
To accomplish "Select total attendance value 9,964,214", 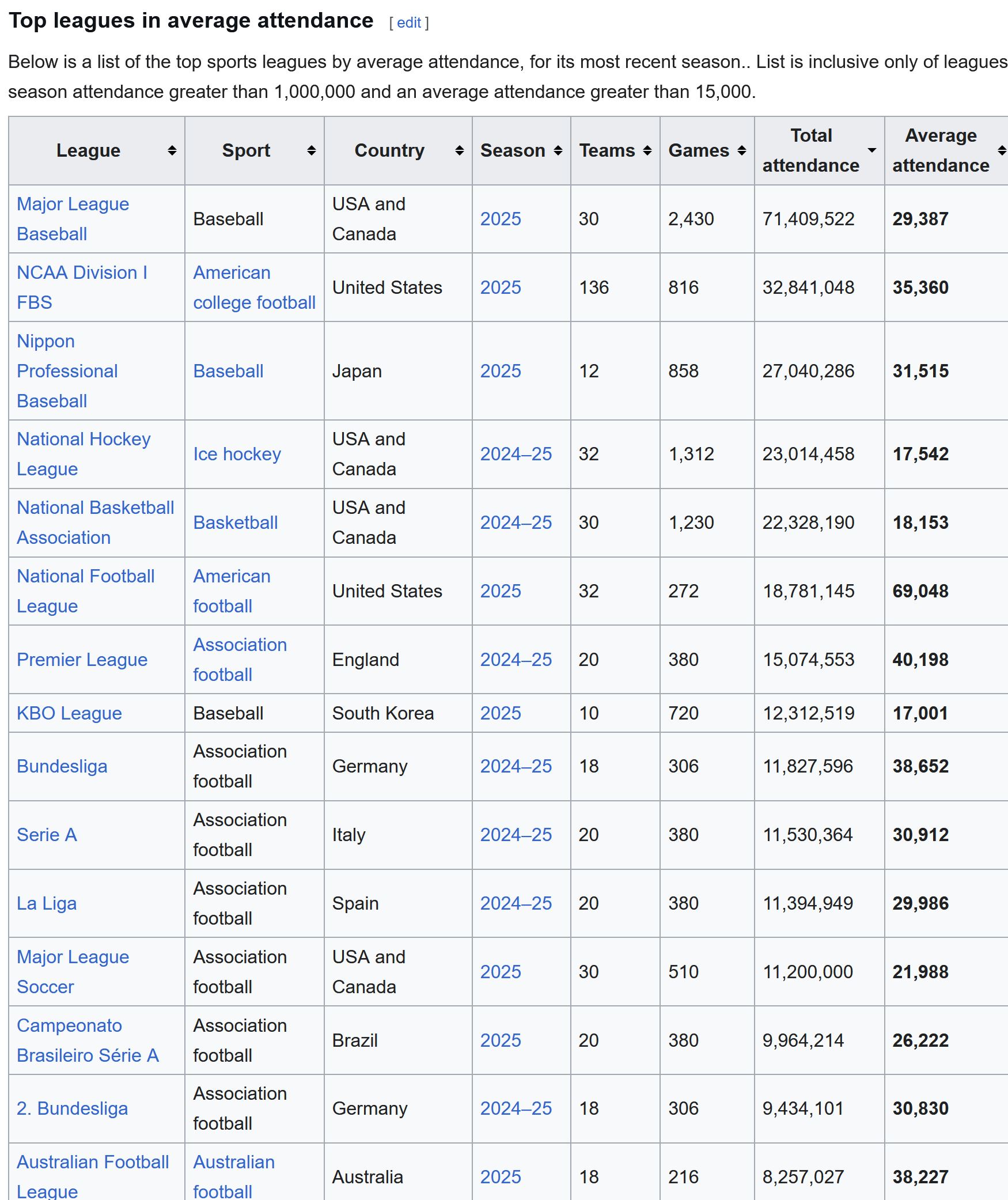I will click(x=803, y=1040).
